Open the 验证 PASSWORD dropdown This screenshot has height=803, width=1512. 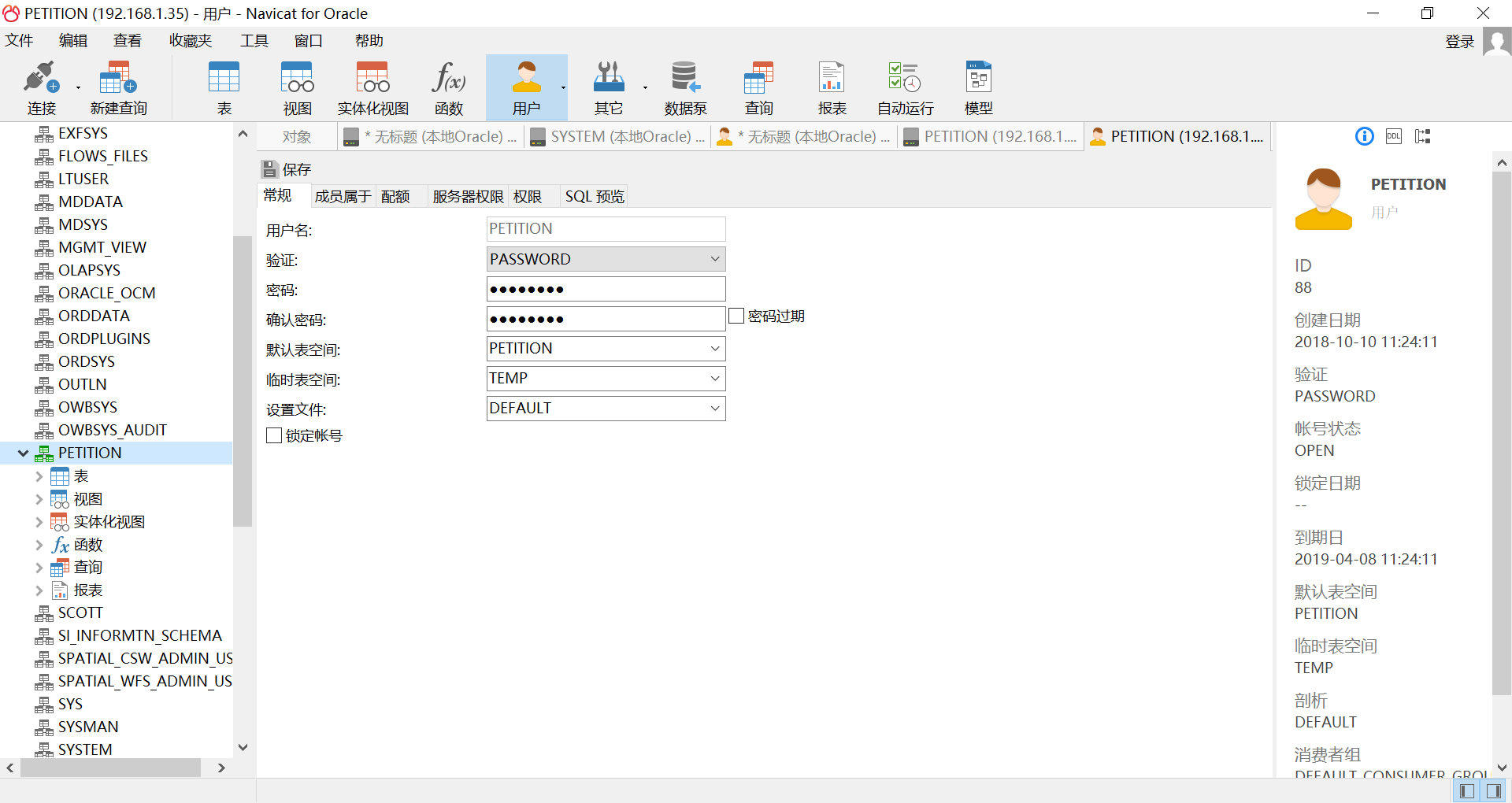point(714,259)
